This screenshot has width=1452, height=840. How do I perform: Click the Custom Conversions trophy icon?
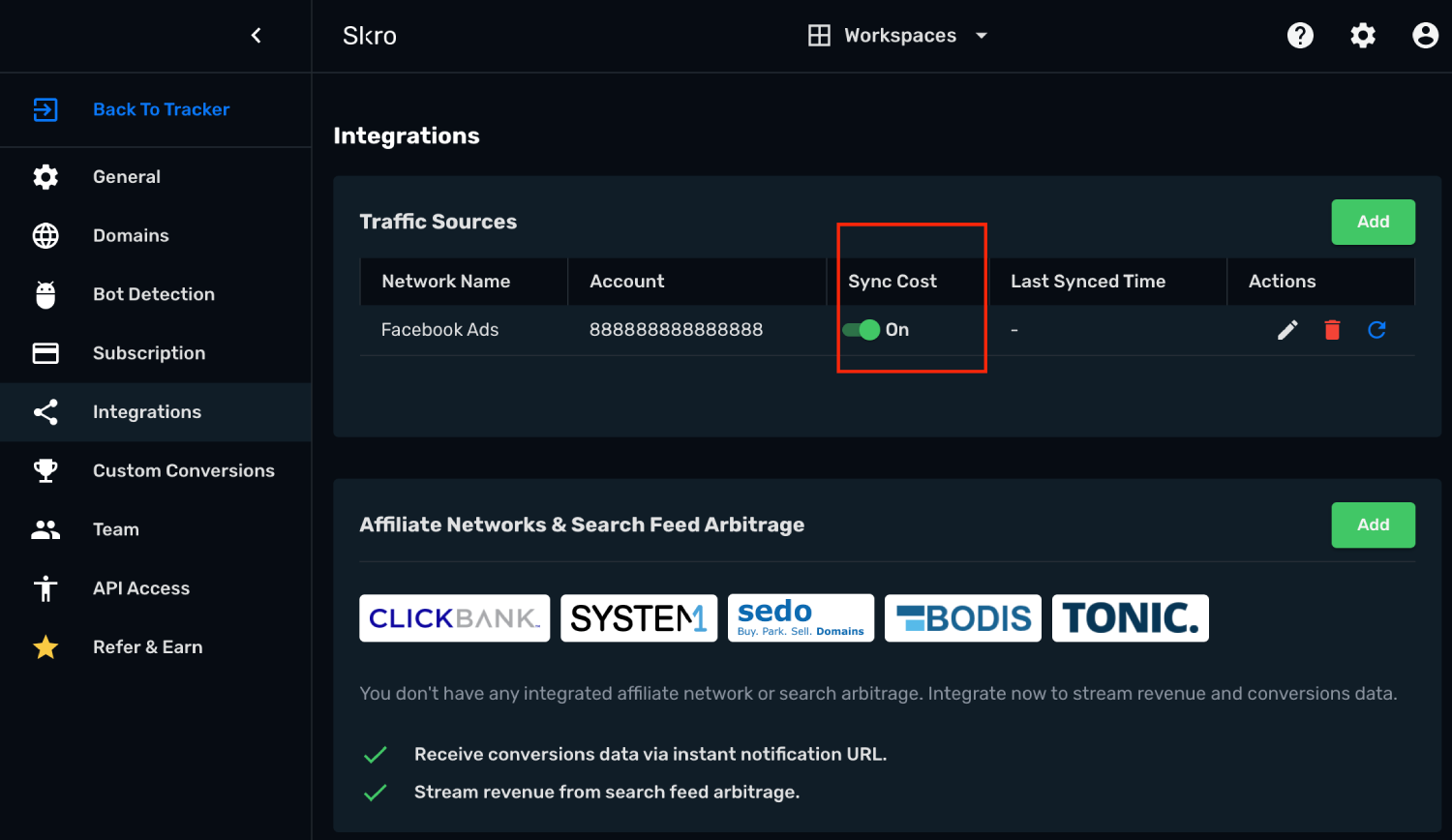[x=45, y=470]
